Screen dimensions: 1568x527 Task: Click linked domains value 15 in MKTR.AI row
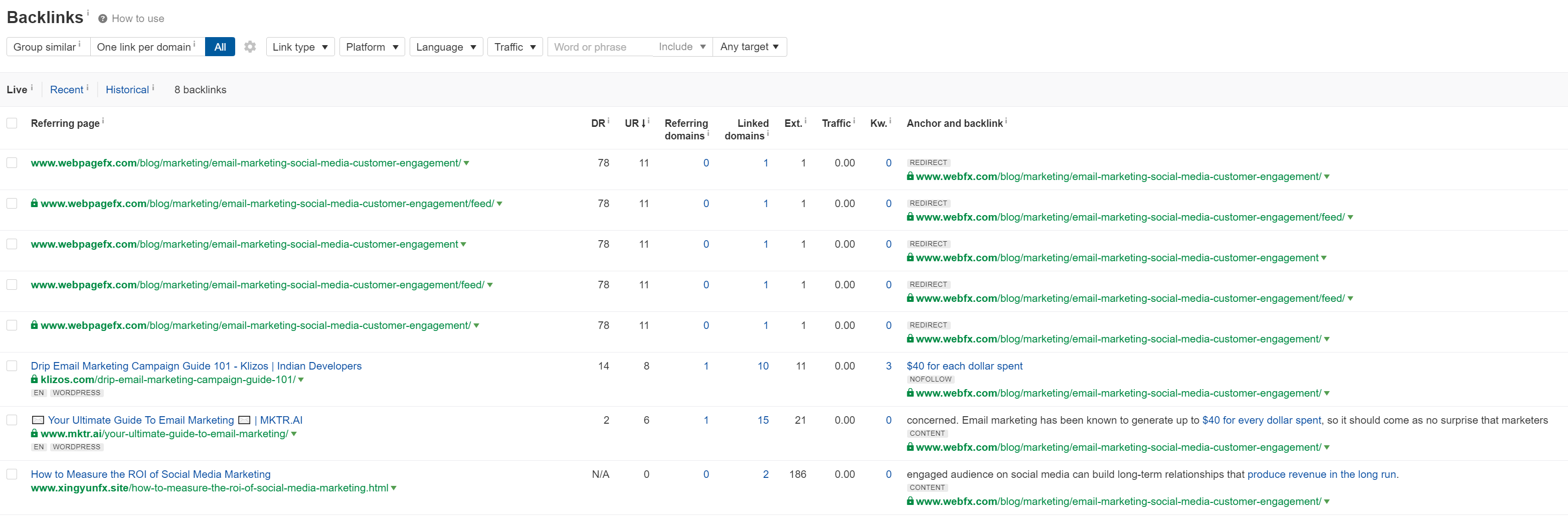[x=763, y=421]
